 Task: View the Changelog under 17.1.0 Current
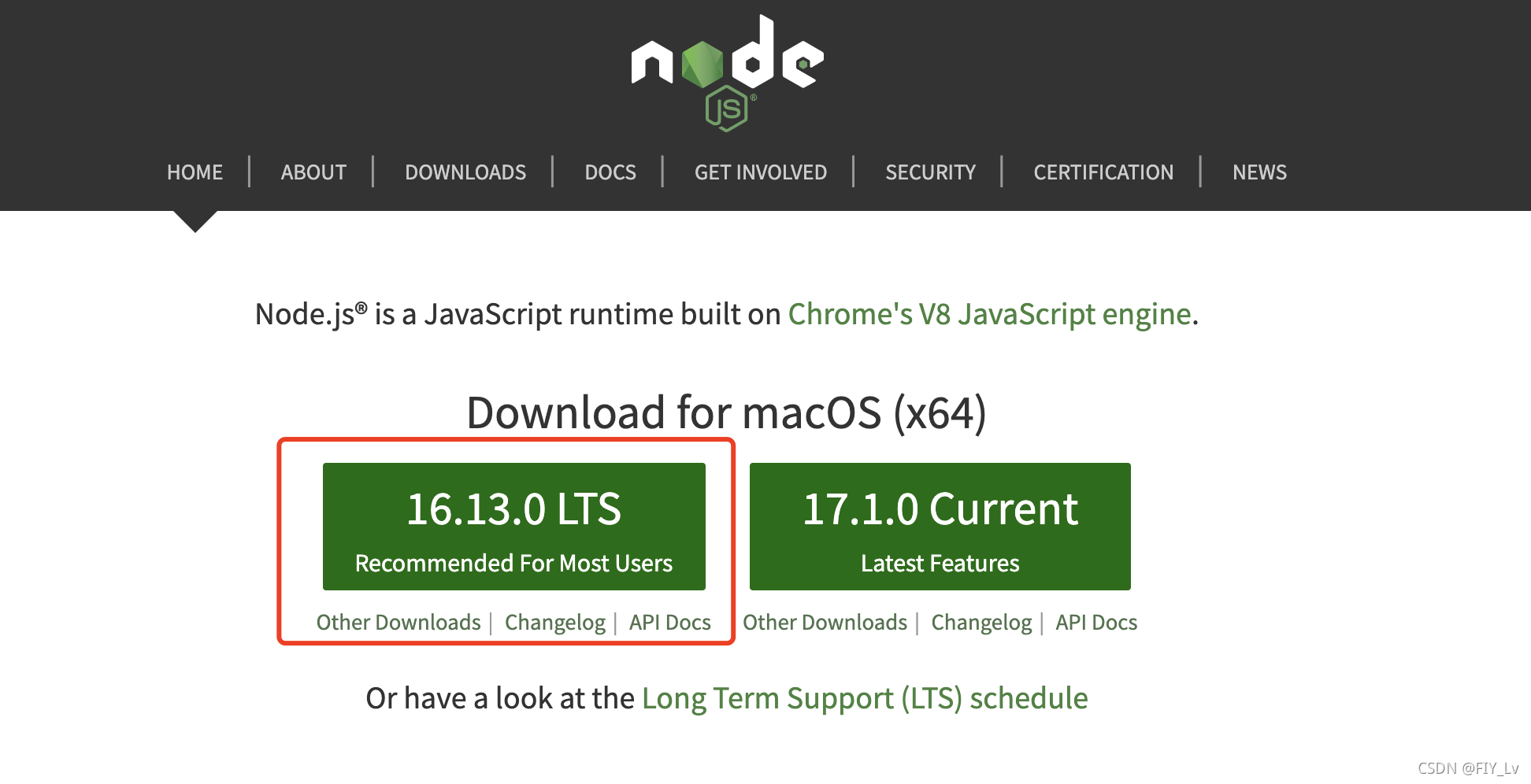981,623
